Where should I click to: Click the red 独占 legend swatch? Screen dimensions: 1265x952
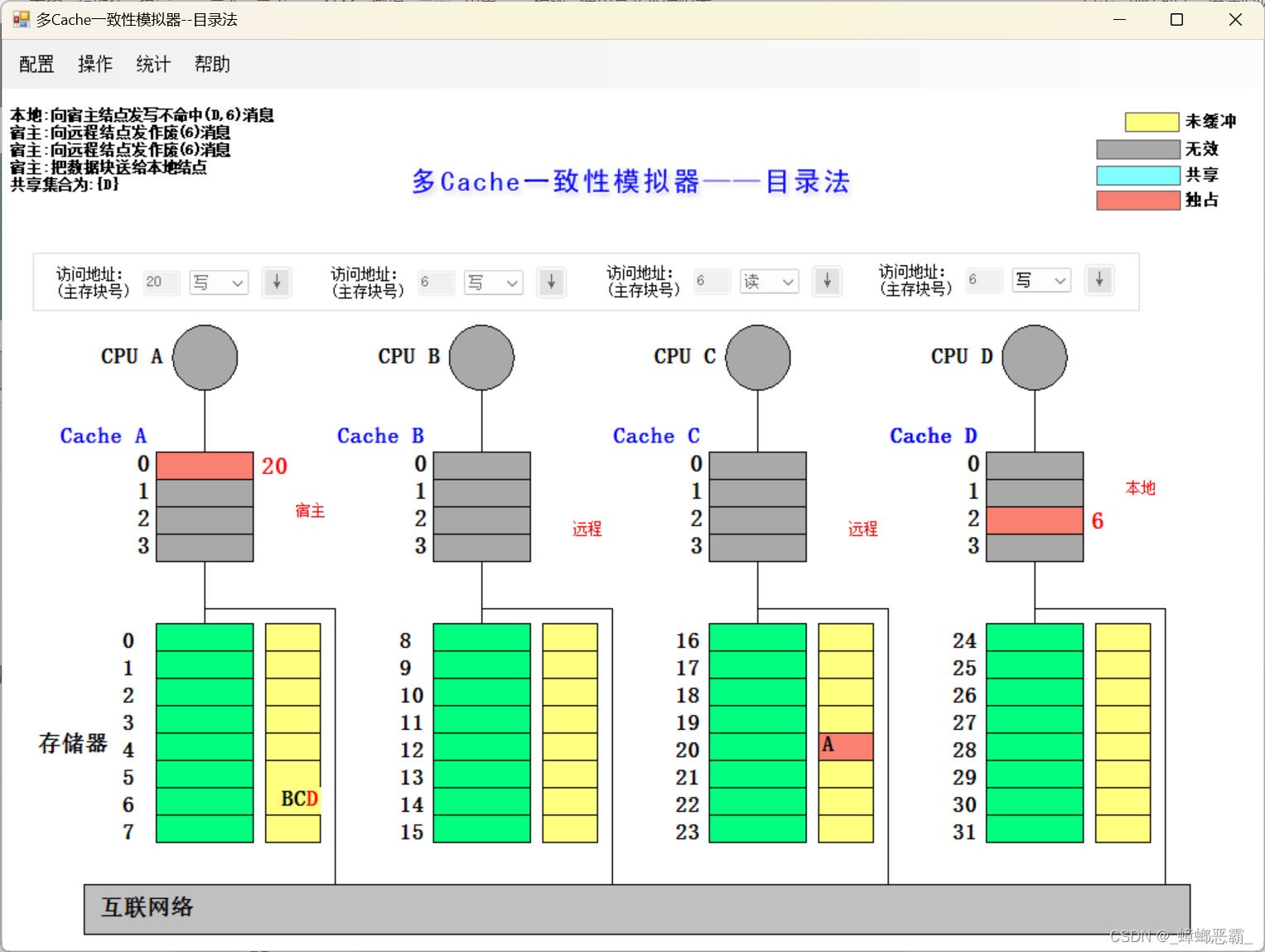click(1138, 201)
